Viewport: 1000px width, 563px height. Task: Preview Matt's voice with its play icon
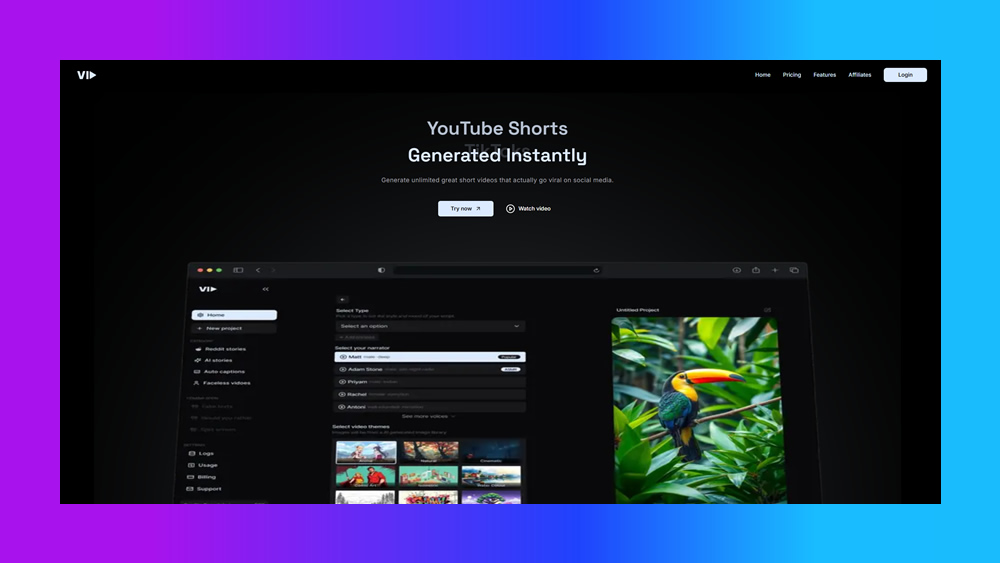tap(342, 357)
